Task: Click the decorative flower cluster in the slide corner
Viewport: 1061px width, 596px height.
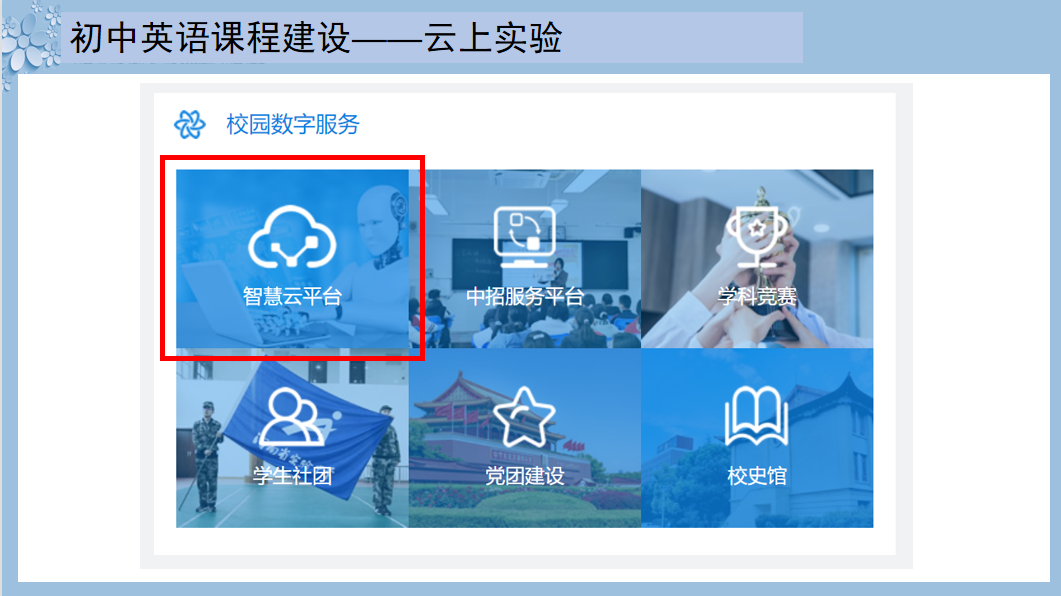Action: (30, 41)
